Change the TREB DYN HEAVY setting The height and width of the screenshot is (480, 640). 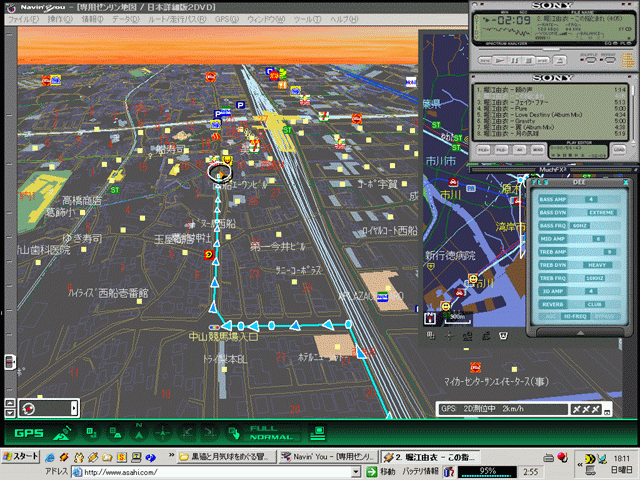[x=597, y=265]
